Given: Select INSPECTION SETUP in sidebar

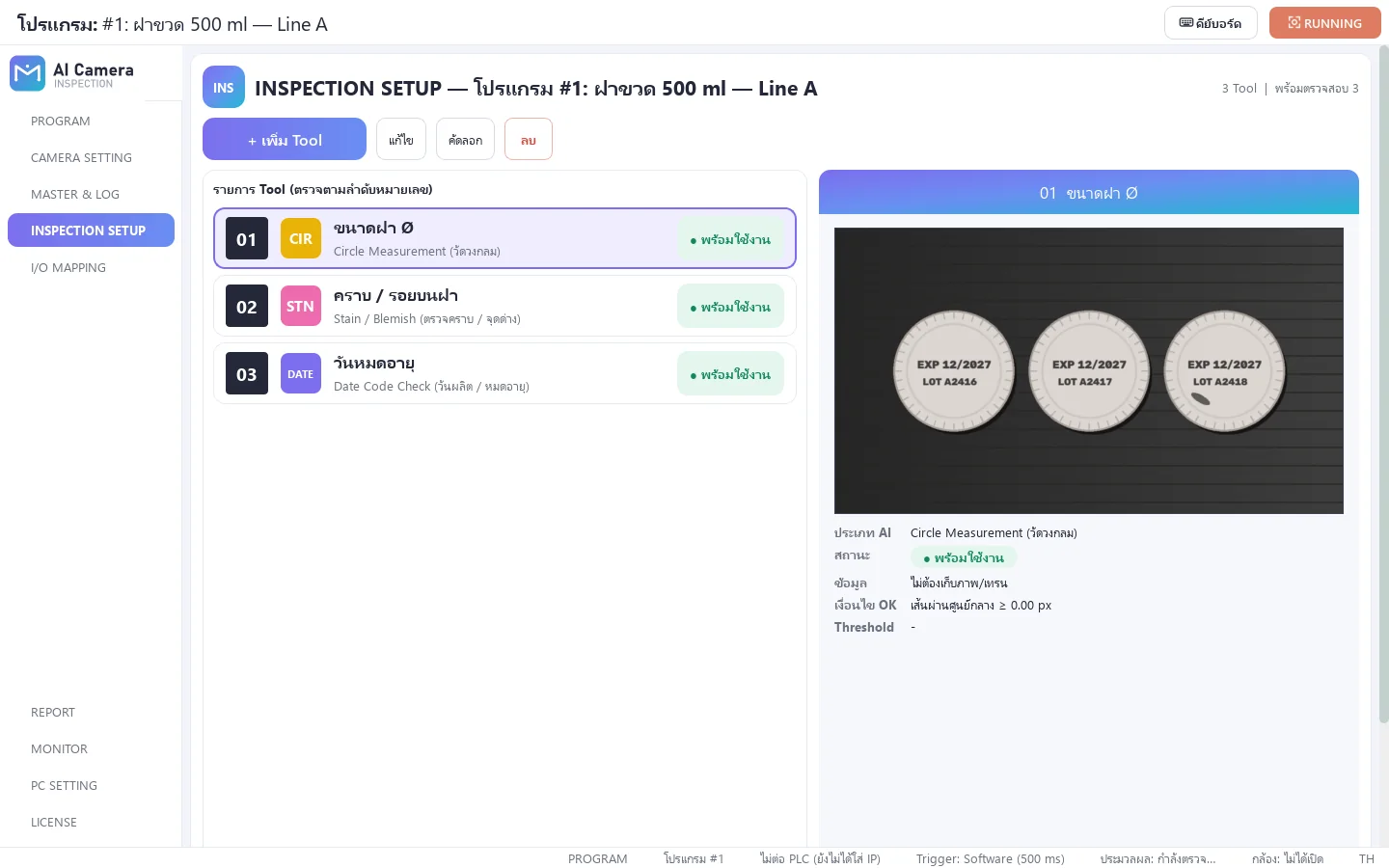Looking at the screenshot, I should pyautogui.click(x=91, y=231).
